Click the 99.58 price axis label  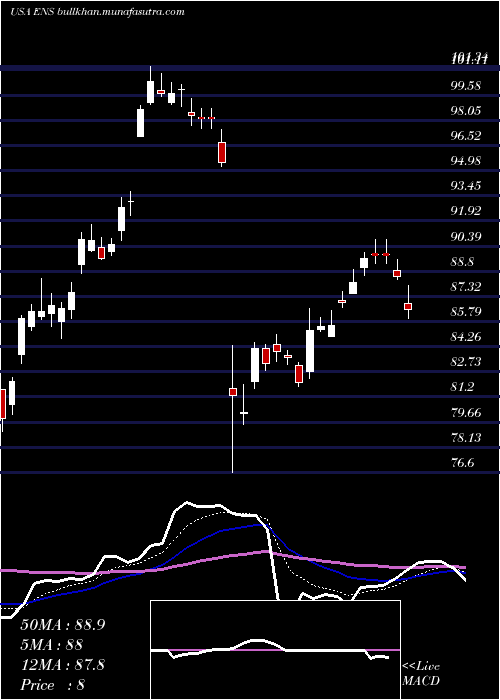pos(466,86)
